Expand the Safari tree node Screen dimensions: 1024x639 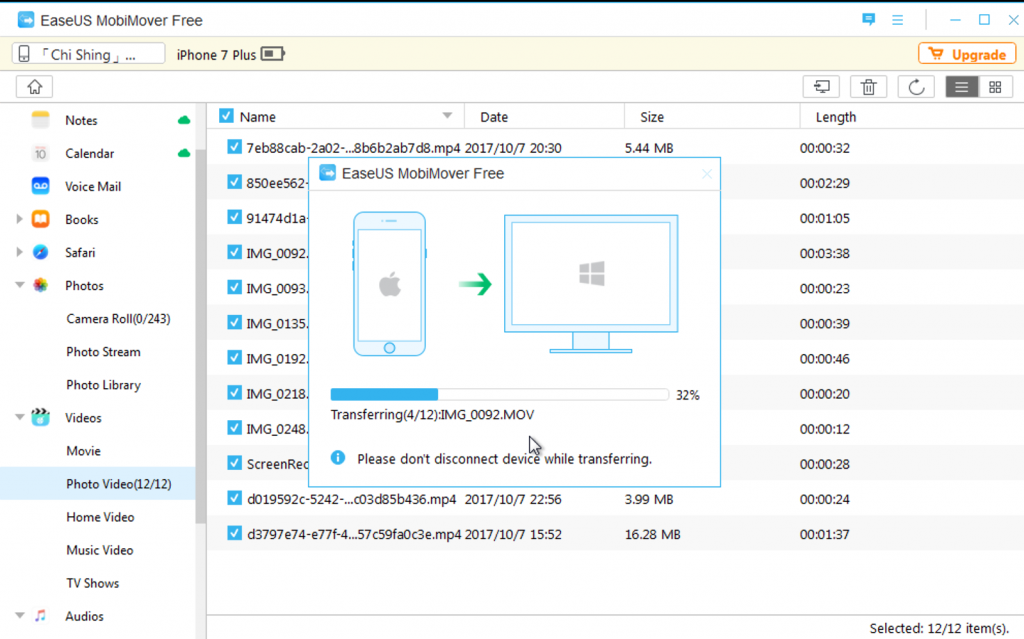19,252
